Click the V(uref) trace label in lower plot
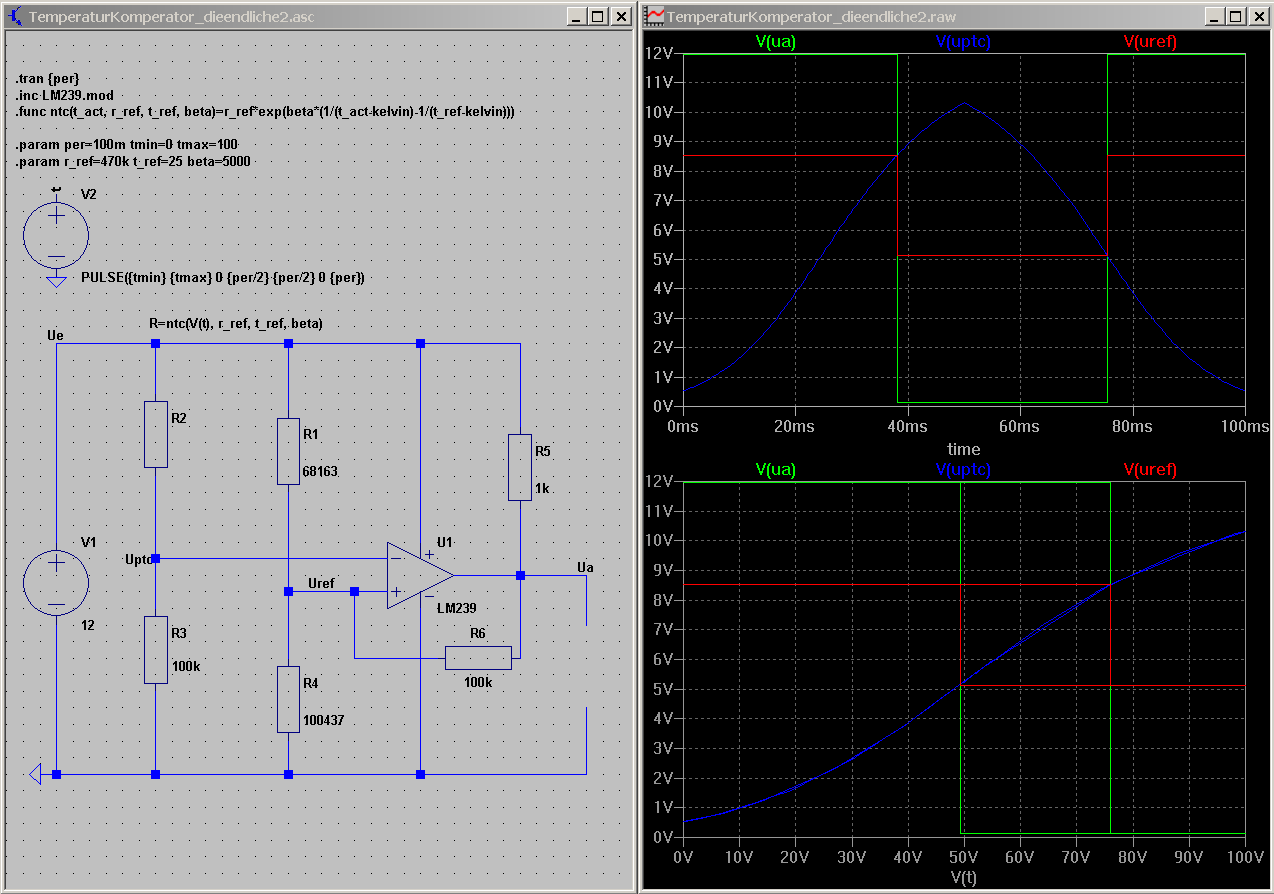This screenshot has height=894, width=1274. pos(1150,469)
